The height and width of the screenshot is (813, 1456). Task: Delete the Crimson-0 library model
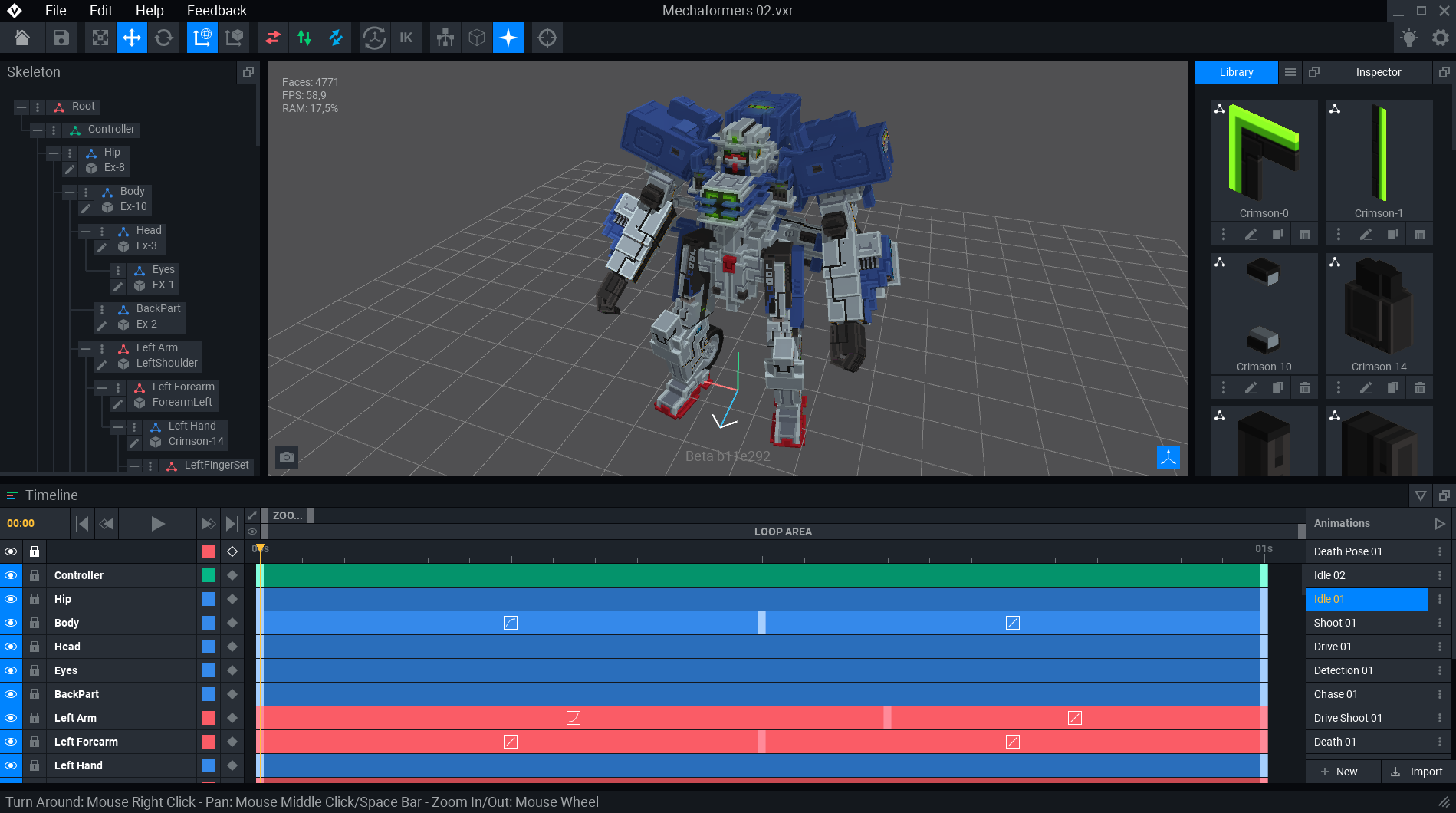coord(1304,235)
